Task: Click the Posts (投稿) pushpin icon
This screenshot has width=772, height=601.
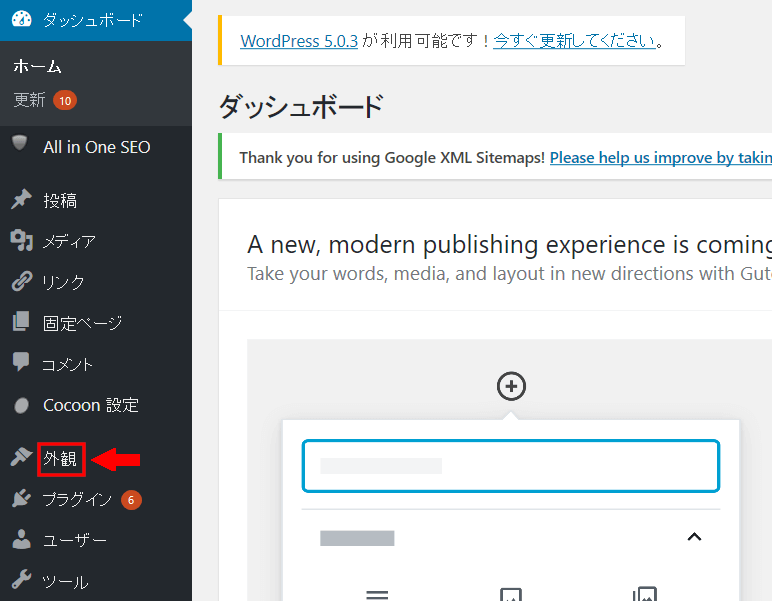Action: 21,200
